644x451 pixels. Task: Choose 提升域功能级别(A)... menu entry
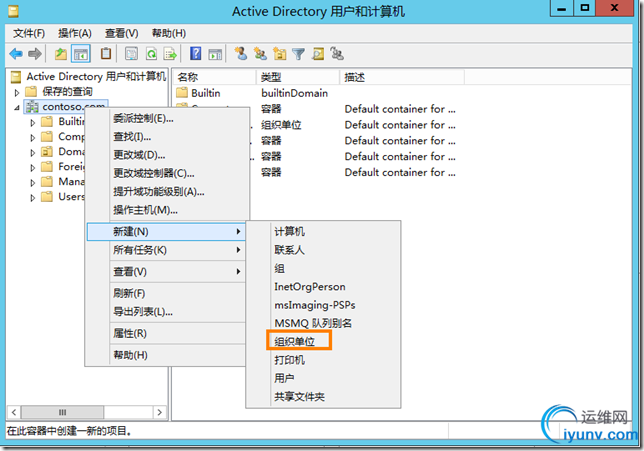[167, 192]
